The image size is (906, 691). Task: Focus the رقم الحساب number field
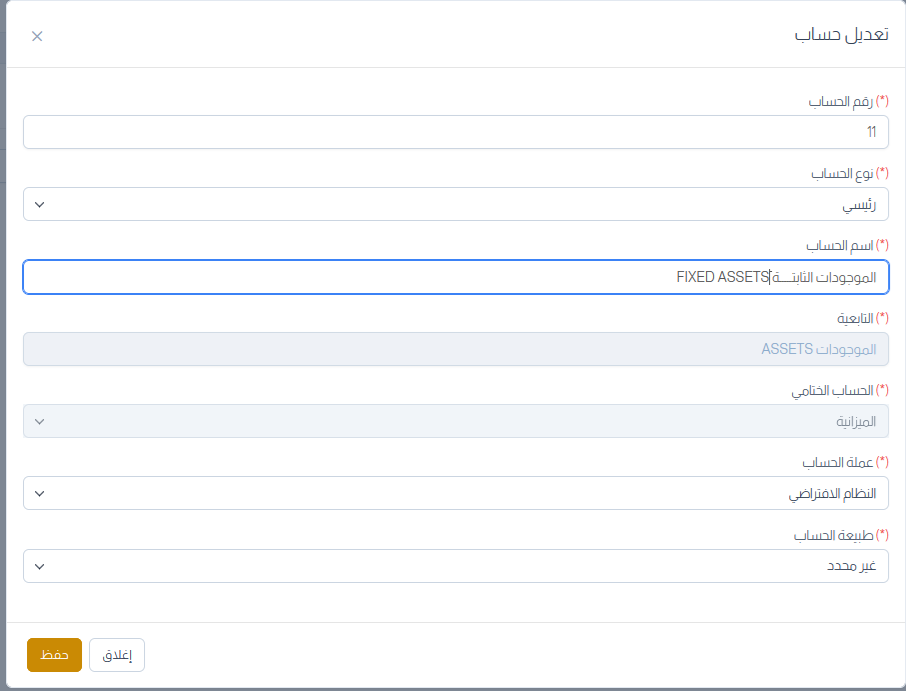pos(455,132)
